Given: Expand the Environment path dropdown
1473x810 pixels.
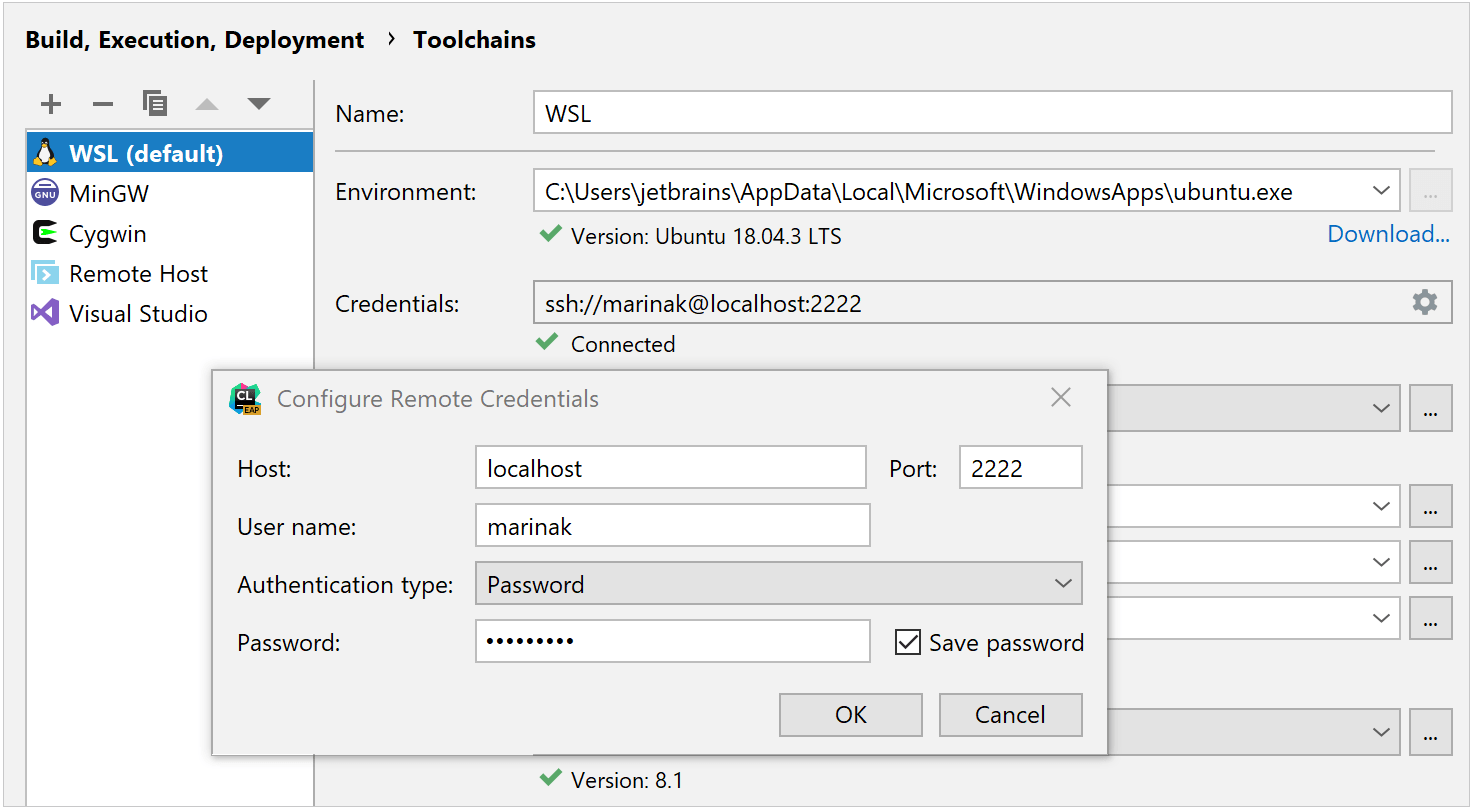Looking at the screenshot, I should click(x=1381, y=190).
